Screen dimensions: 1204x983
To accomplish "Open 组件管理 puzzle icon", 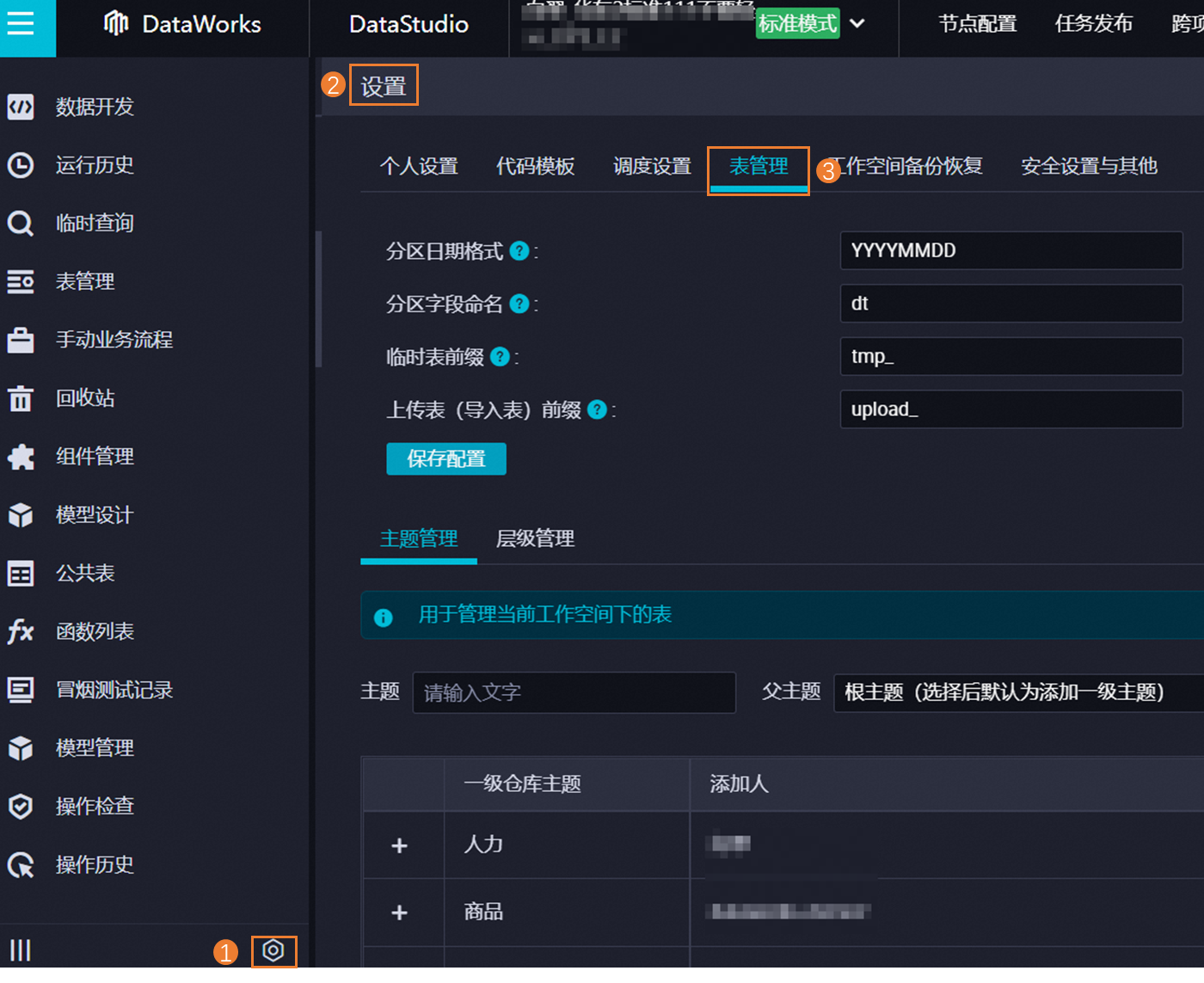I will tap(21, 457).
